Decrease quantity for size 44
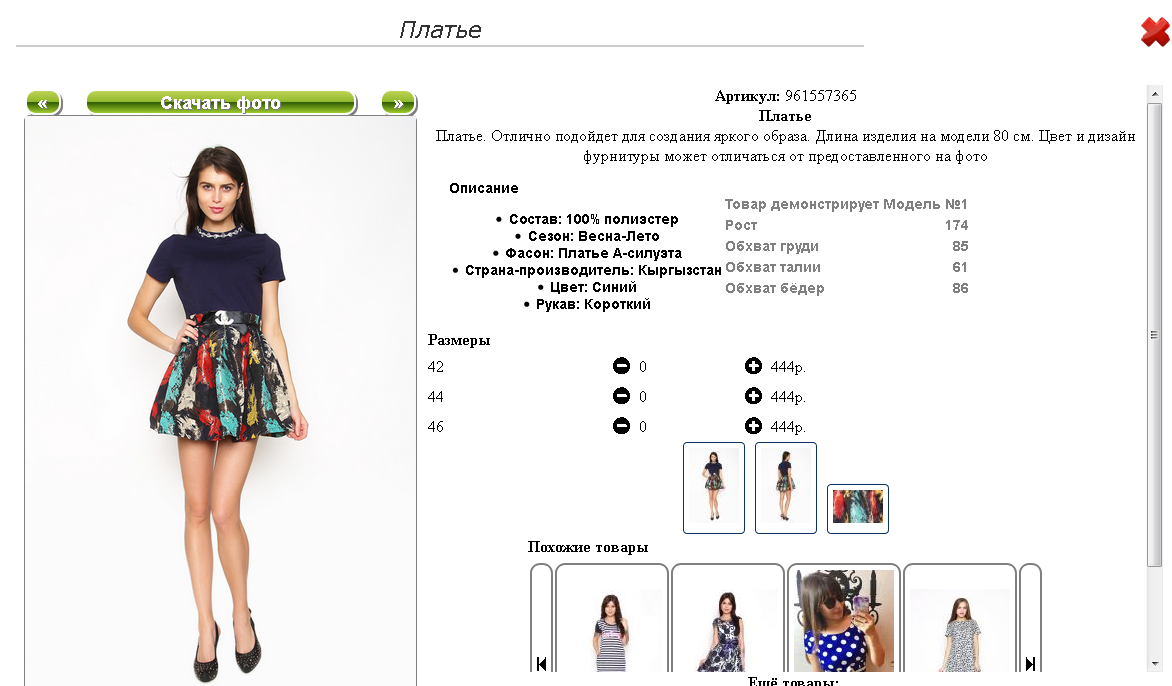The height and width of the screenshot is (686, 1172). point(621,396)
